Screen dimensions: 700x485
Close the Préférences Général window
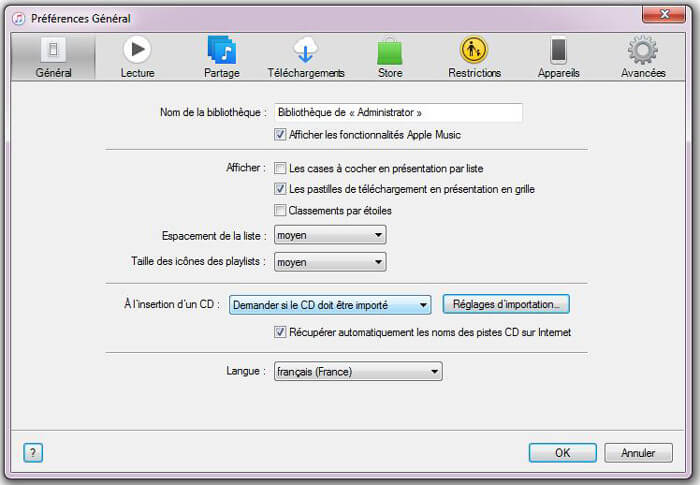pos(664,14)
